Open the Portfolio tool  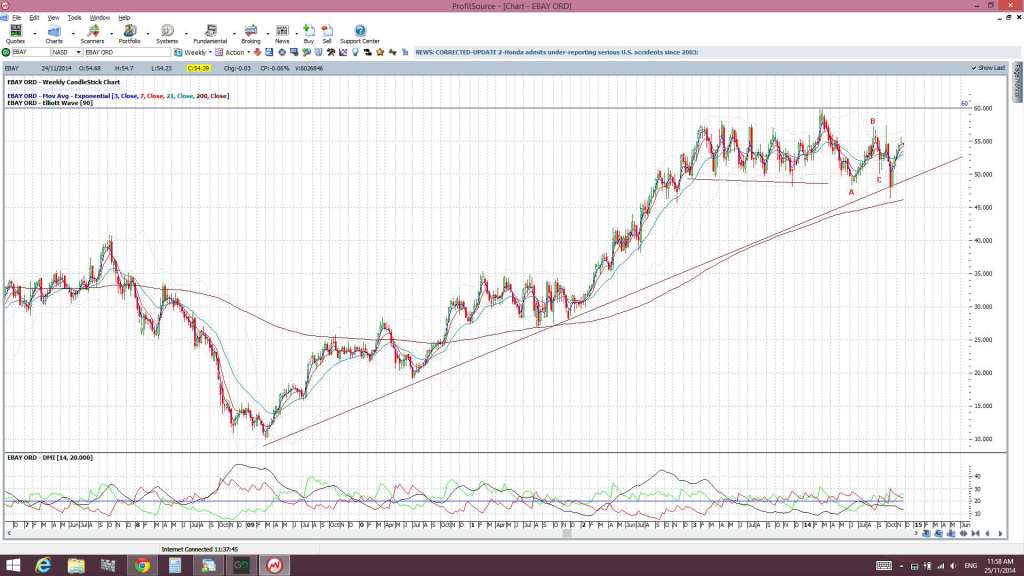coord(129,34)
